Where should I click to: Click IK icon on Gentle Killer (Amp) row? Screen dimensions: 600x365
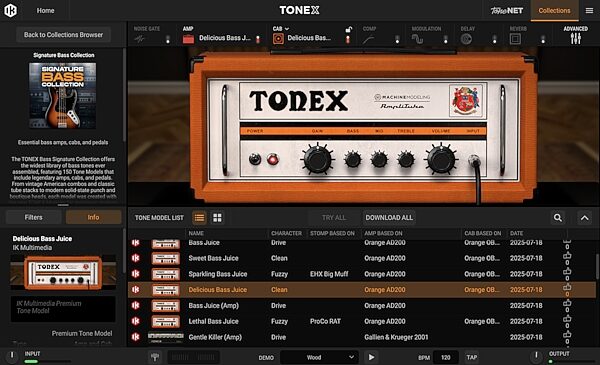(135, 337)
